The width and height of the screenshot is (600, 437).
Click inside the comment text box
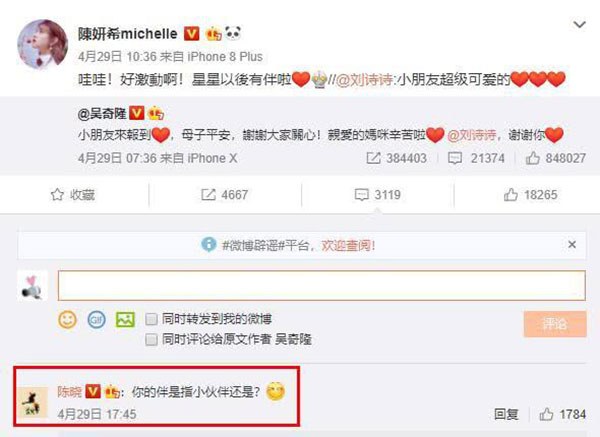[x=321, y=285]
